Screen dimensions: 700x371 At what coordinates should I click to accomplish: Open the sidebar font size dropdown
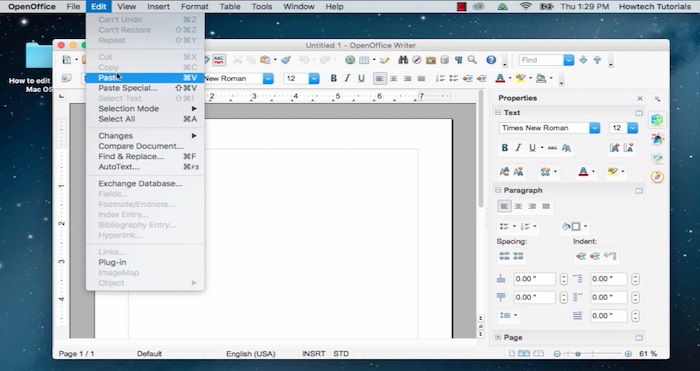633,128
